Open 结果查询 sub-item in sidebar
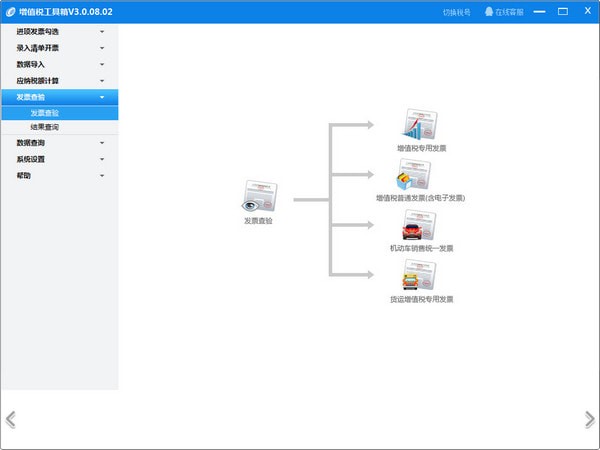The image size is (600, 450). (x=44, y=127)
